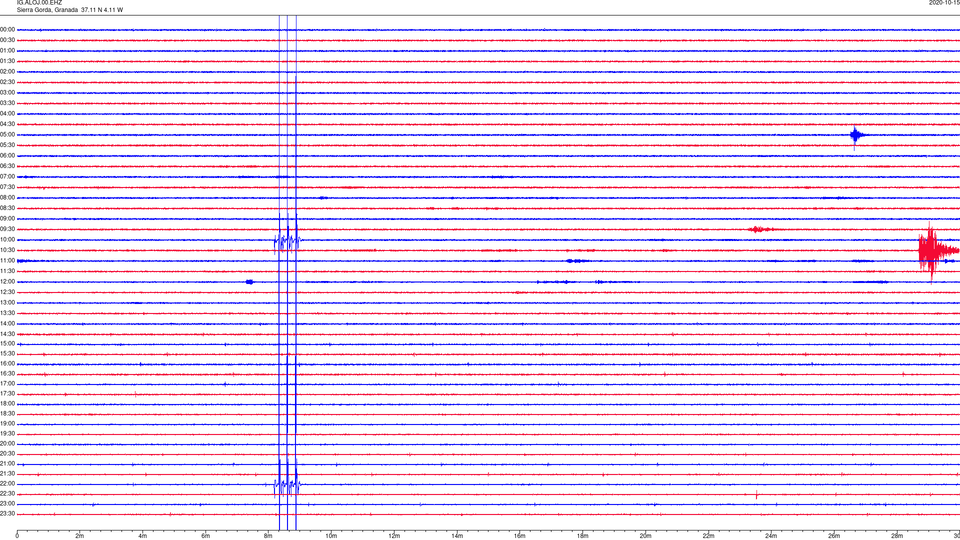Select the 00:00 trace time label
The height and width of the screenshot is (540, 960).
pyautogui.click(x=7, y=29)
